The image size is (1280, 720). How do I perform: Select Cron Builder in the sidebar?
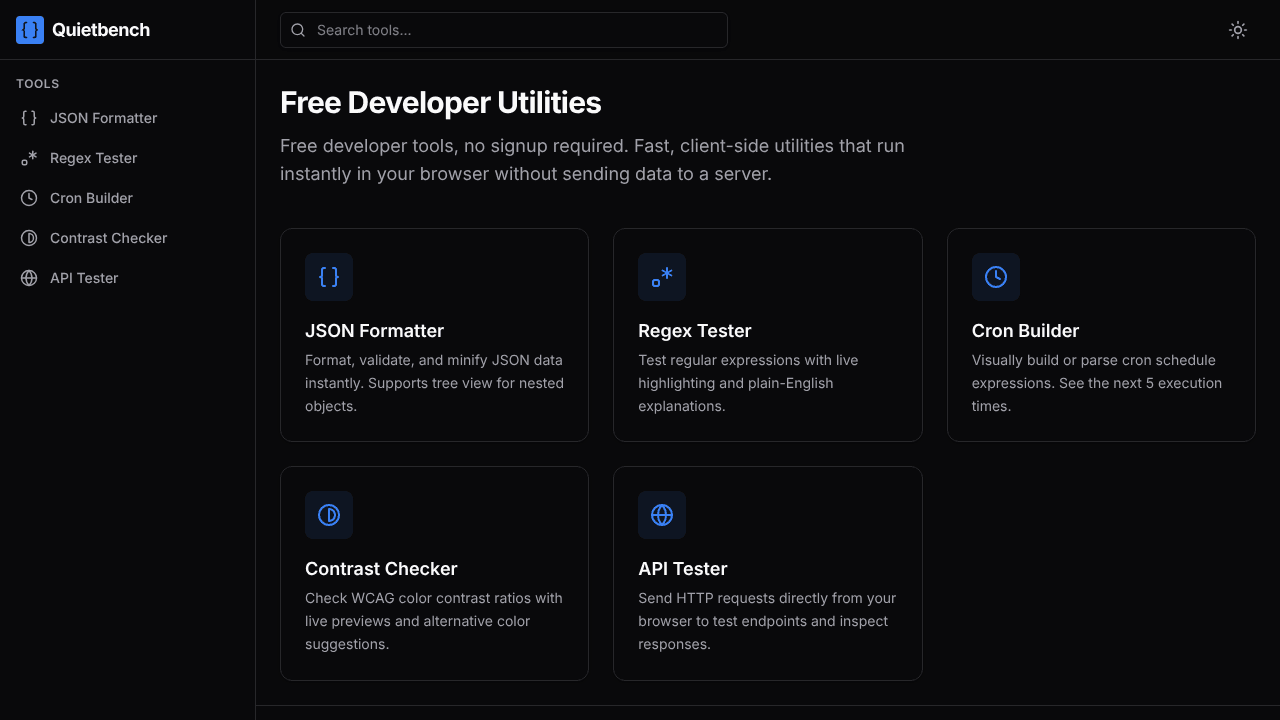pyautogui.click(x=128, y=198)
